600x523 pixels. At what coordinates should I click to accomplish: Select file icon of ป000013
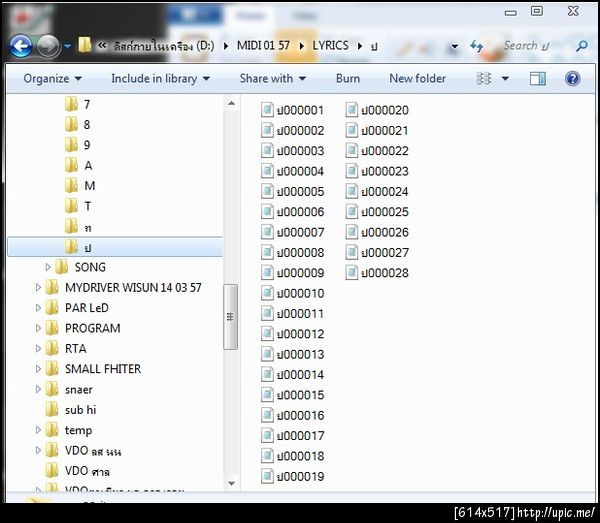(x=267, y=354)
